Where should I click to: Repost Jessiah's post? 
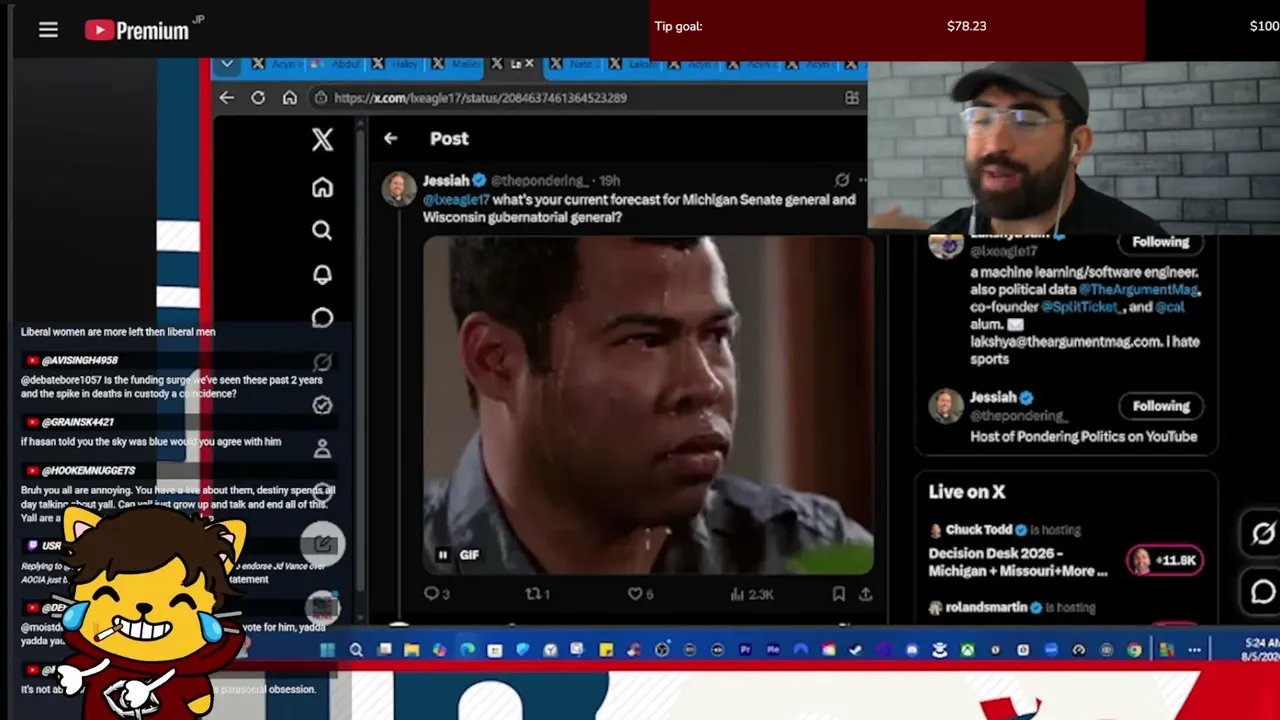[538, 594]
